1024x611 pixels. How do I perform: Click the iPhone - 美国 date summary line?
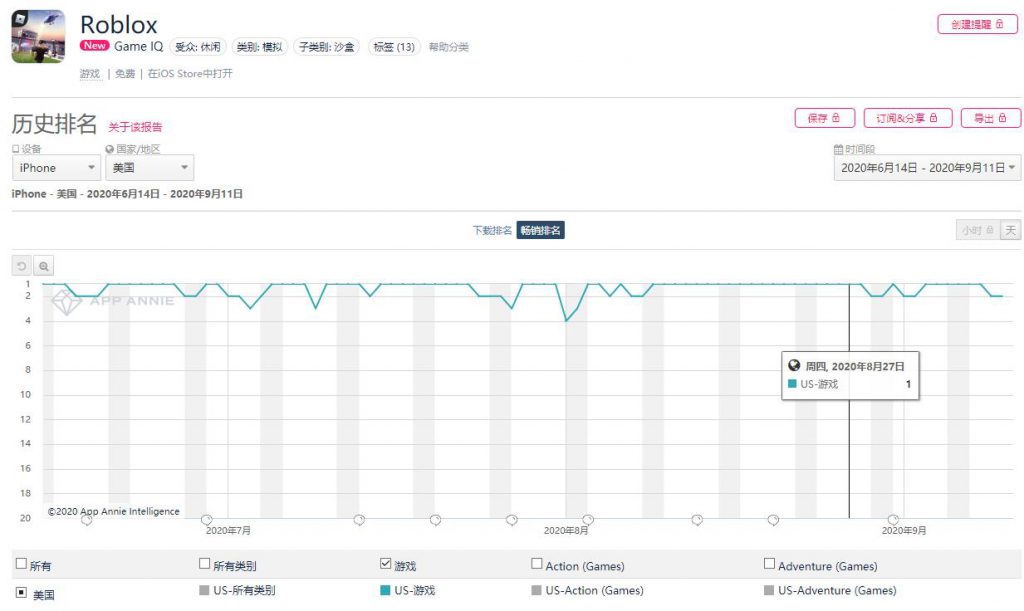(127, 194)
